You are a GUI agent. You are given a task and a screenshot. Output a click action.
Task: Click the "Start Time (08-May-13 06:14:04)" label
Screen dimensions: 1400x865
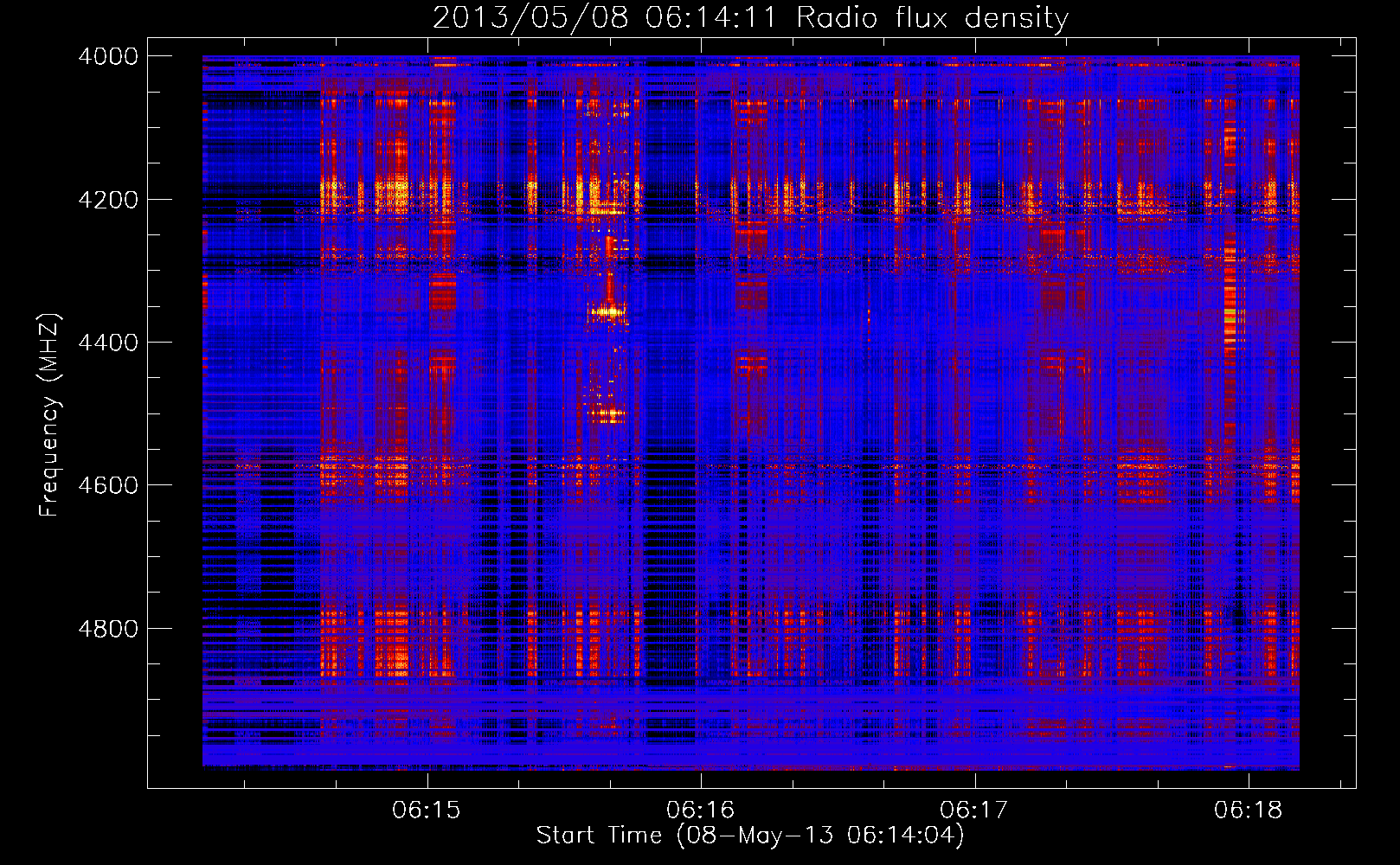(750, 836)
